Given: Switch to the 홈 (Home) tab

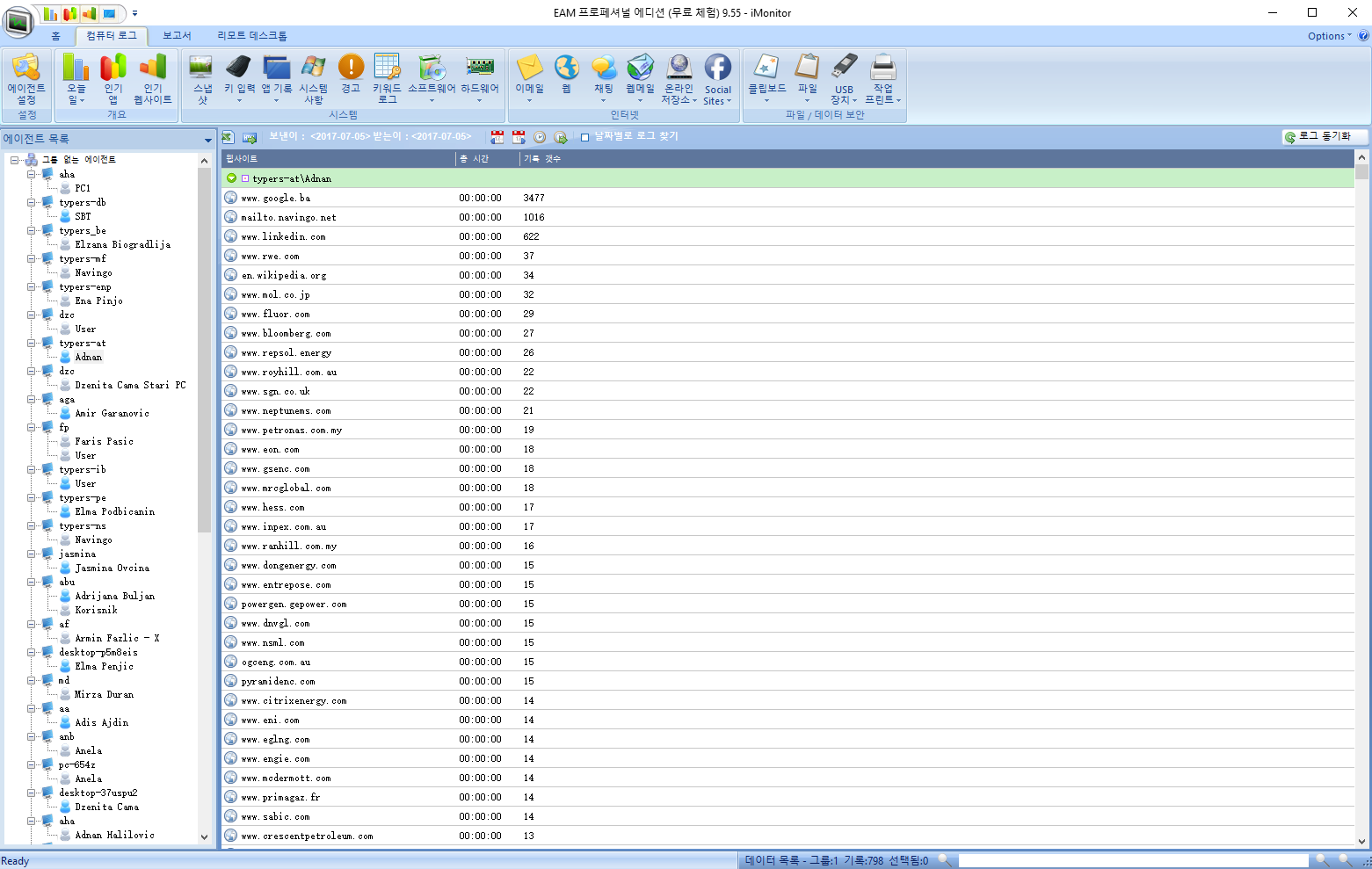Looking at the screenshot, I should point(55,36).
